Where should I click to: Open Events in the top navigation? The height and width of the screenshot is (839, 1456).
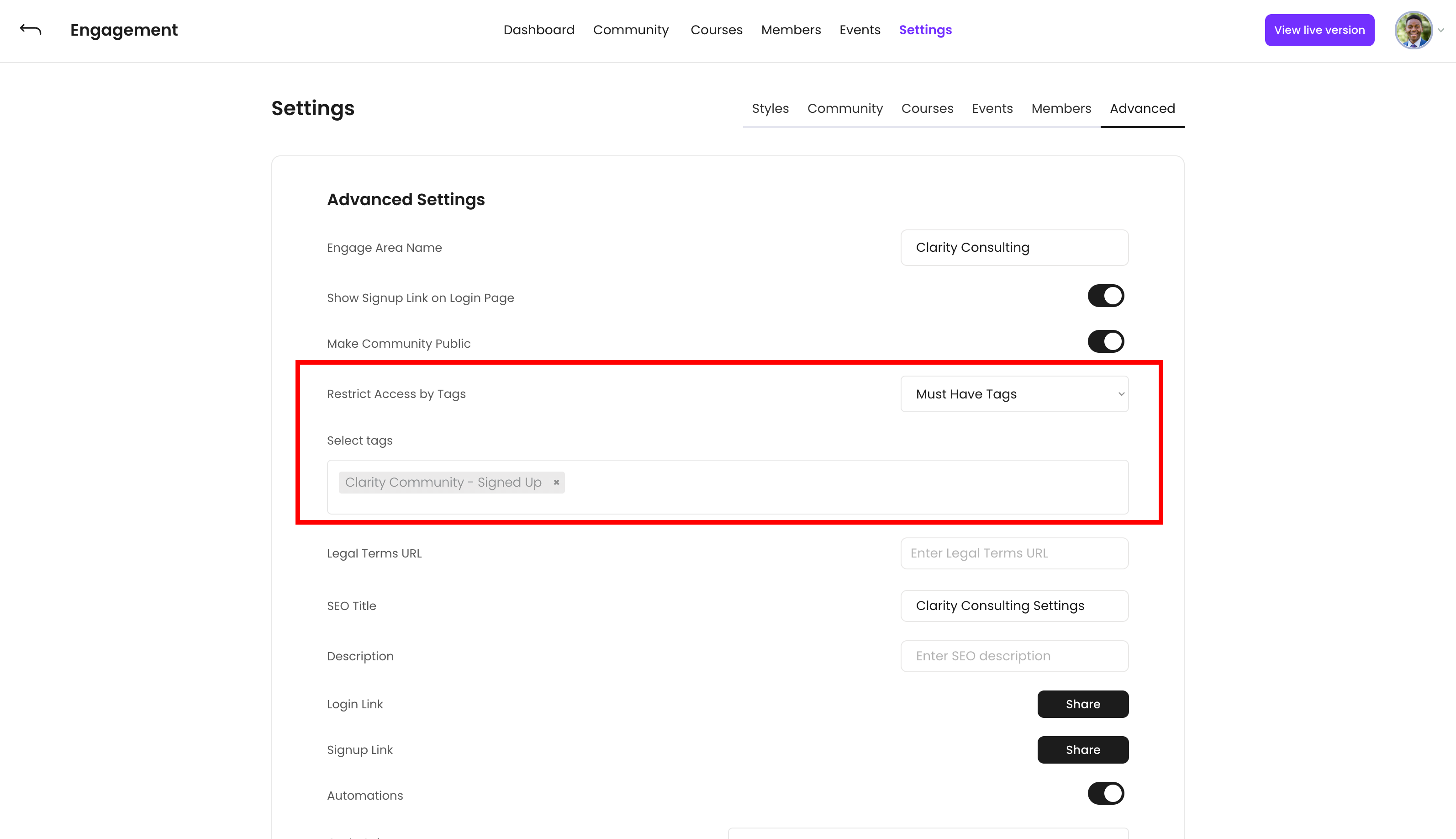(x=860, y=30)
